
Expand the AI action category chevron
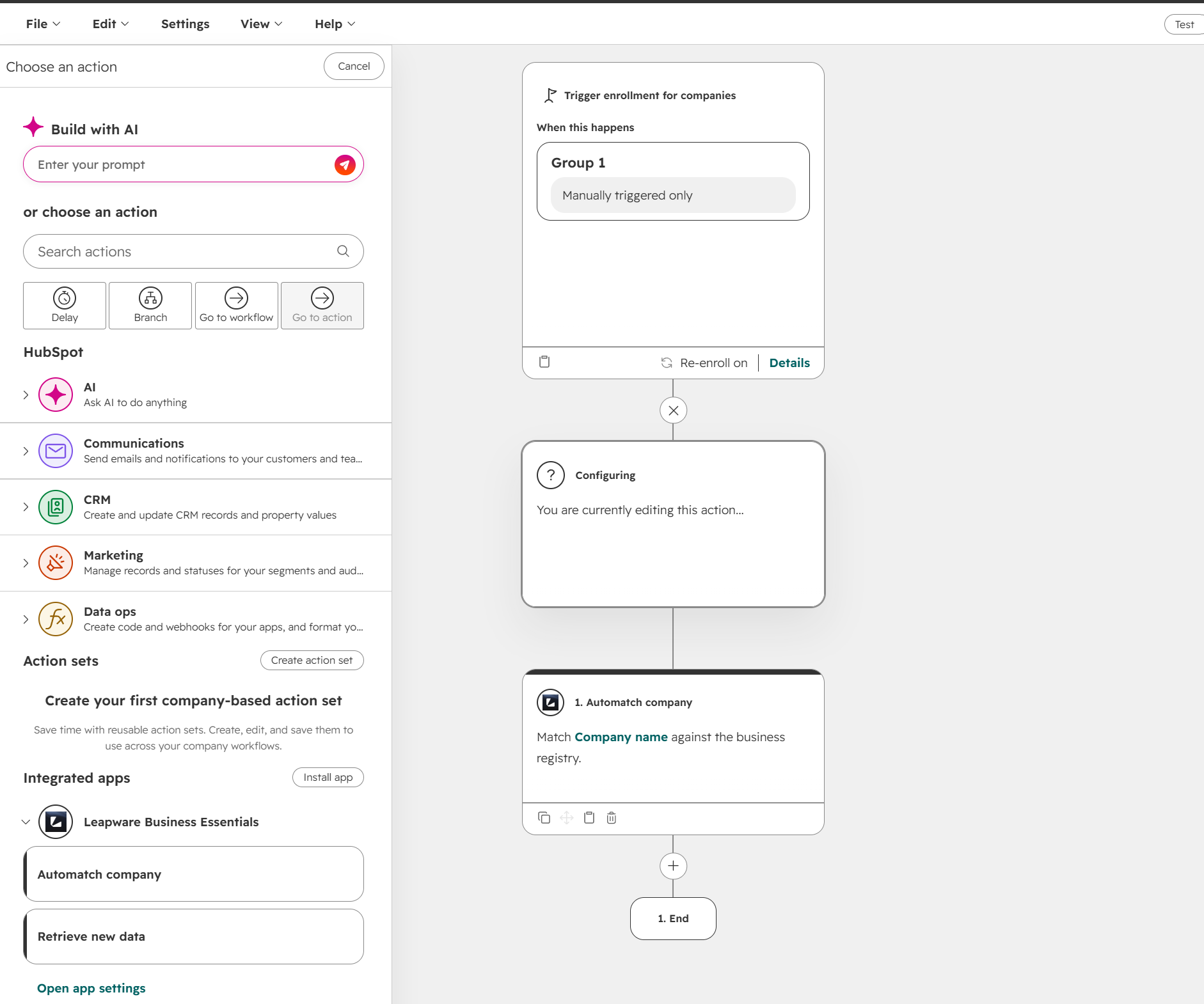[26, 395]
